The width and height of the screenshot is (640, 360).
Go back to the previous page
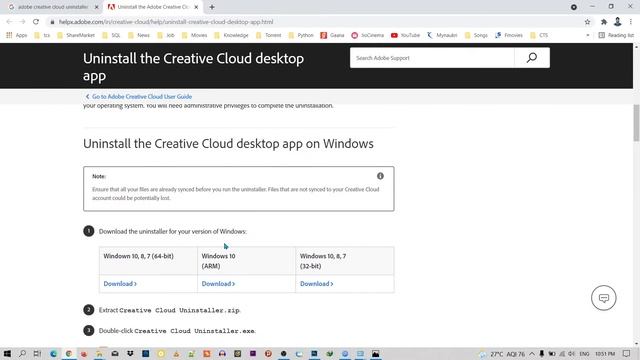[9, 22]
